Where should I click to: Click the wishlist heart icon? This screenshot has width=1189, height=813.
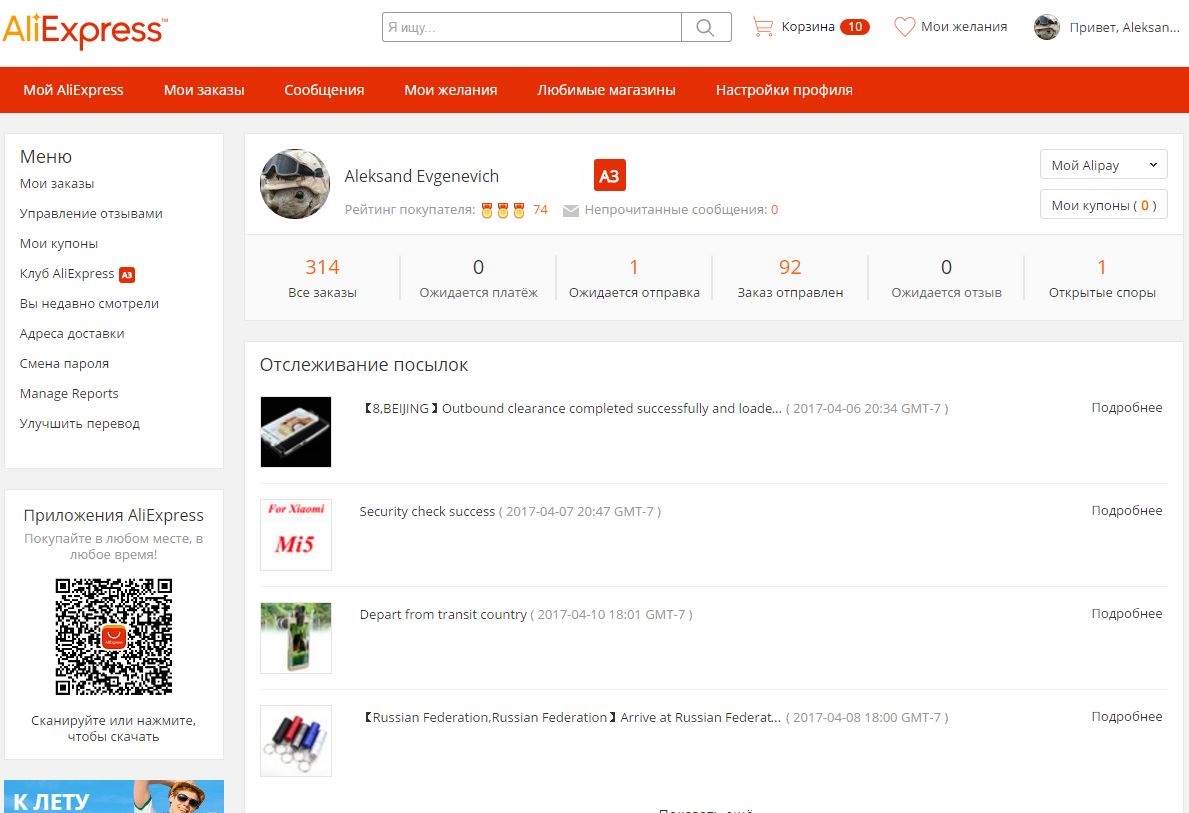coord(904,27)
